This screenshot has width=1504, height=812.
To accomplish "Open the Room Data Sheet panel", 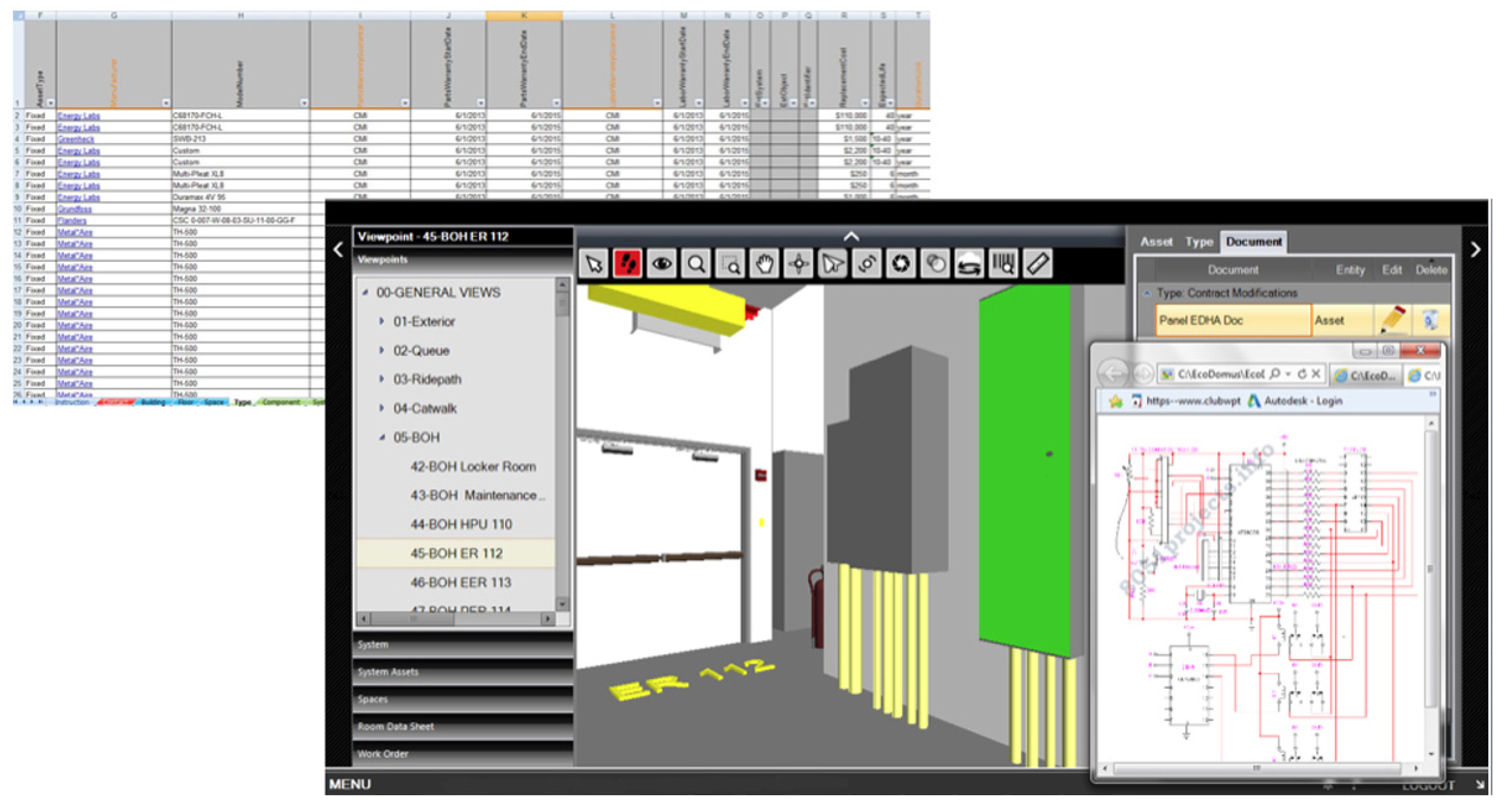I will 396,726.
